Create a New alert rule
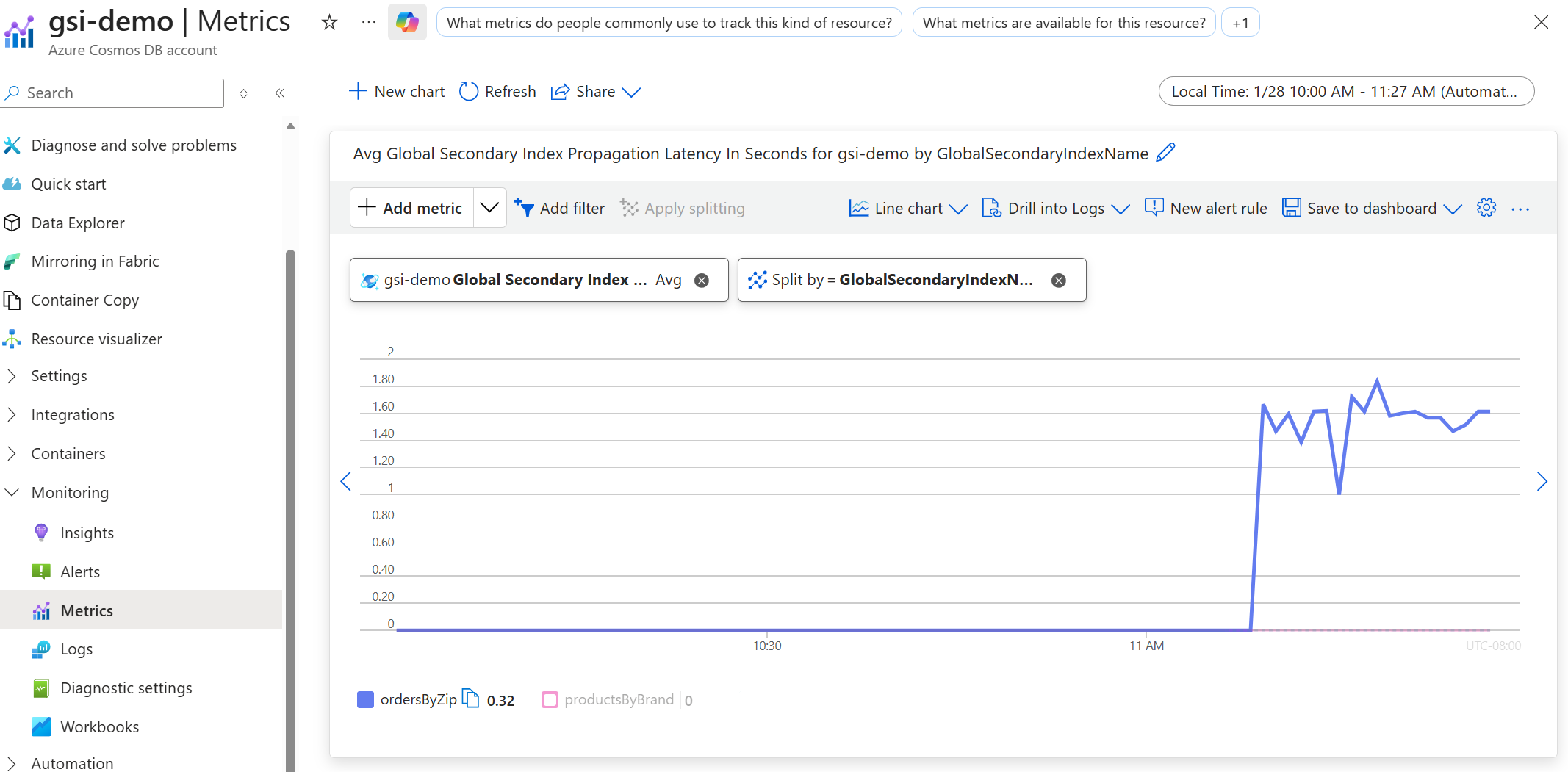 point(1206,208)
